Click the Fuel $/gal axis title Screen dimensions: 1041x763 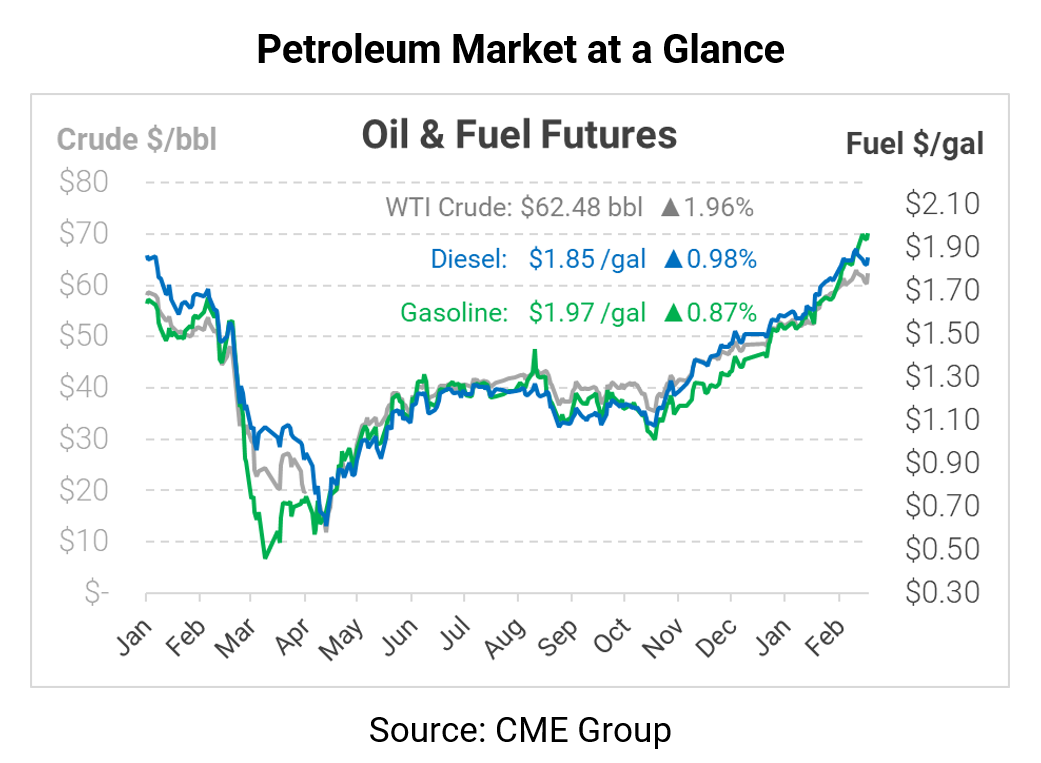tap(914, 144)
